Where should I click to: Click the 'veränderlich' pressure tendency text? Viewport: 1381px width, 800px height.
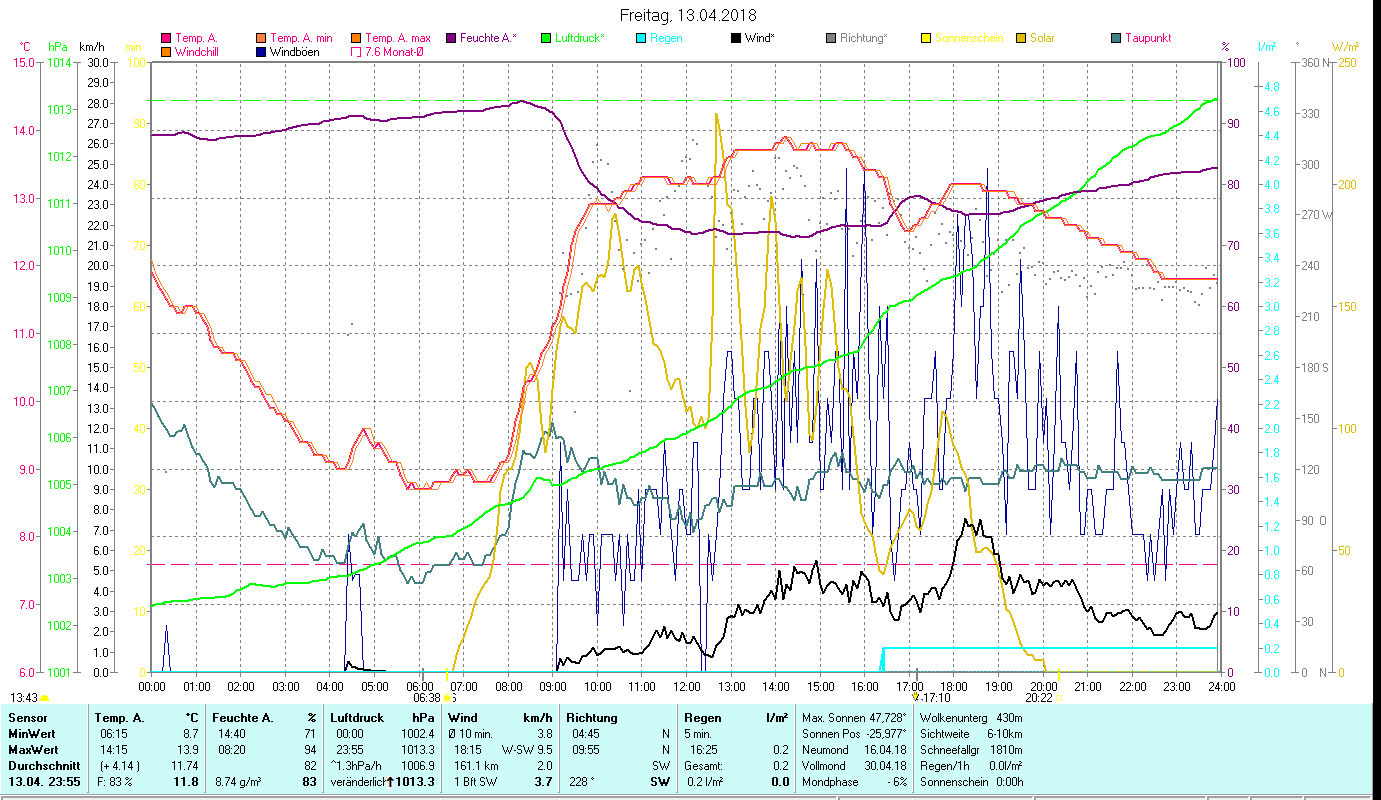pyautogui.click(x=357, y=782)
